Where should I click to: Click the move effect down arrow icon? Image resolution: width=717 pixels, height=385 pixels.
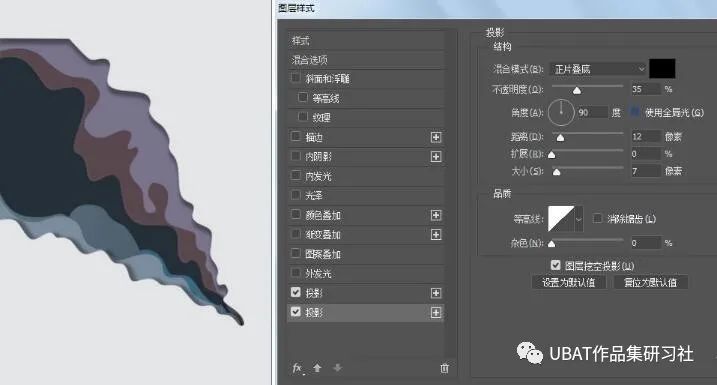[x=337, y=368]
